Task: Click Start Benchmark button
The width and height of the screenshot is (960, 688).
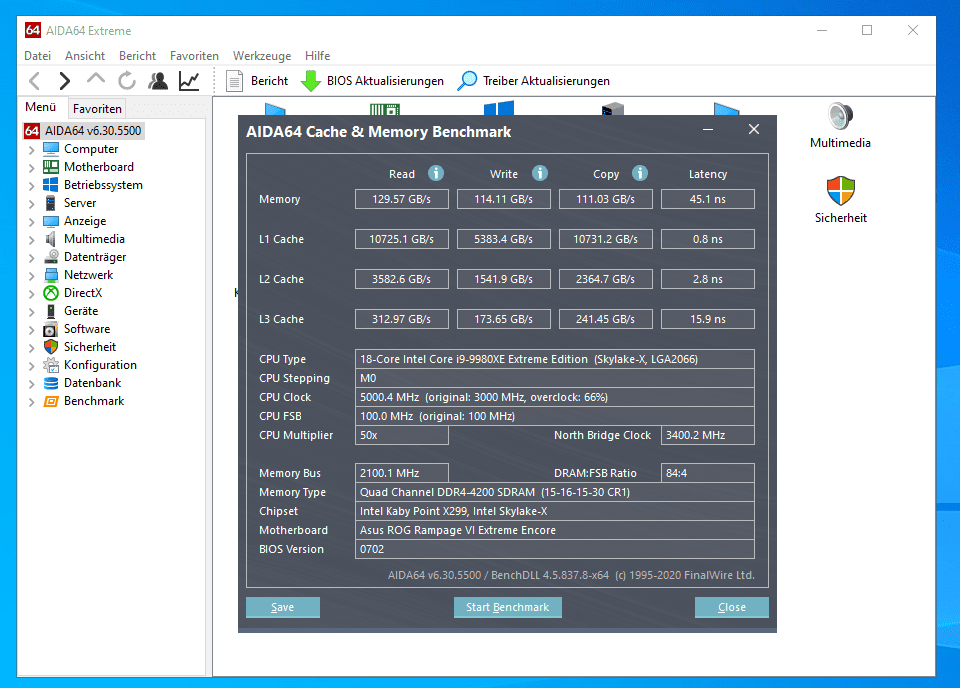Action: point(507,607)
